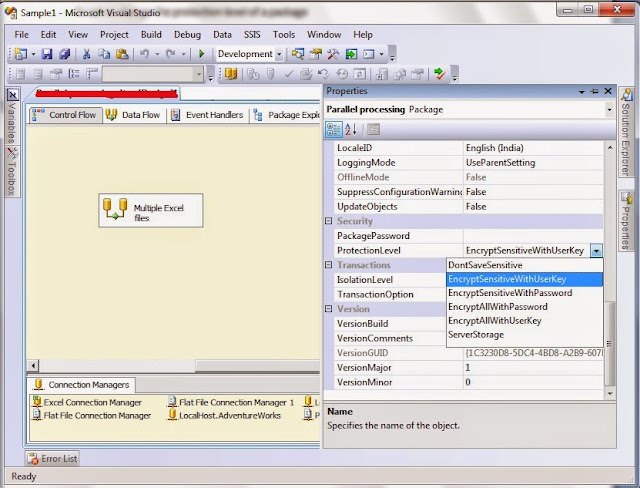This screenshot has height=488, width=640.
Task: Open the Toolbox side panel tab
Action: click(x=12, y=172)
